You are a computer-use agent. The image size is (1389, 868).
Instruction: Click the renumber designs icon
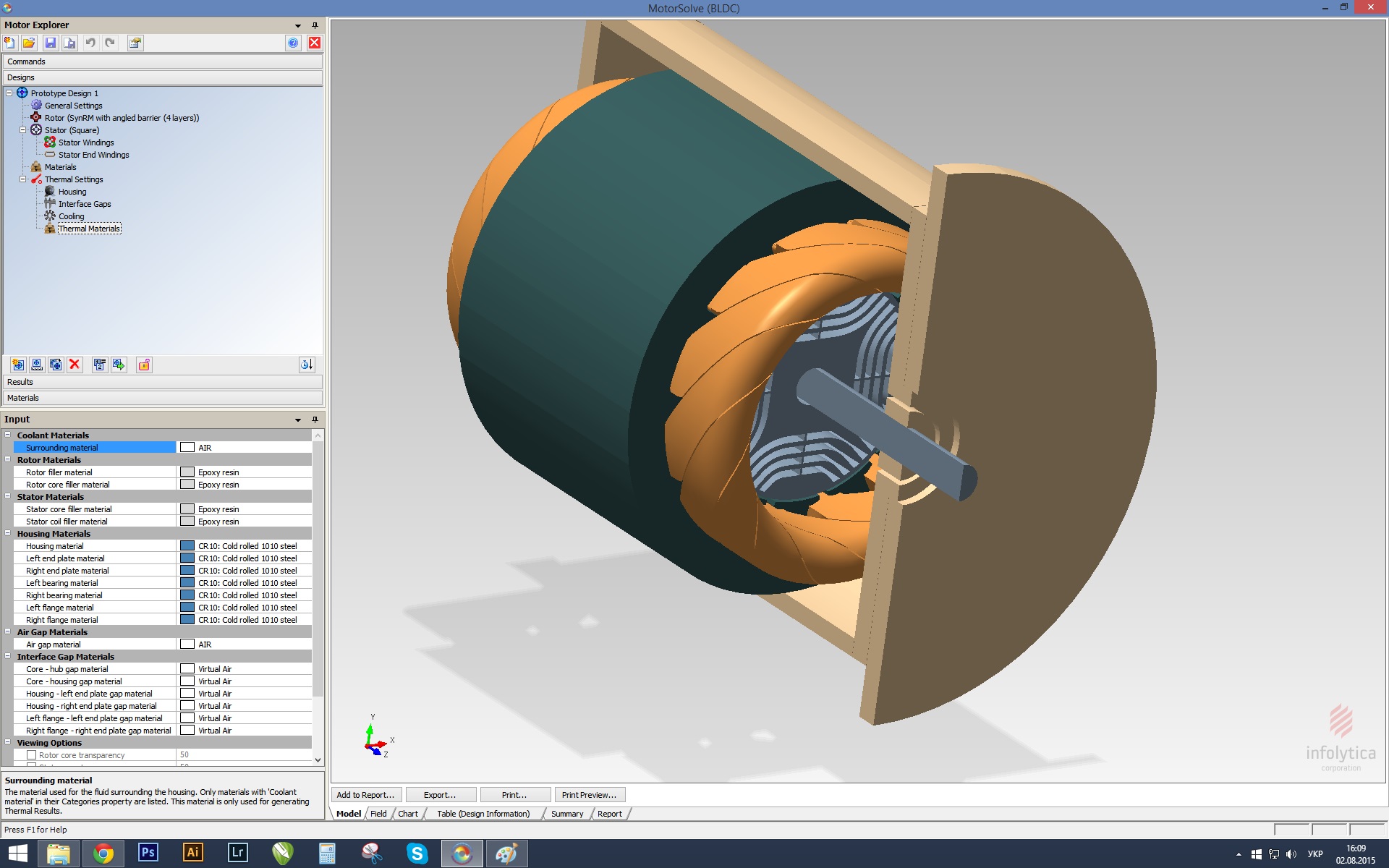point(100,365)
